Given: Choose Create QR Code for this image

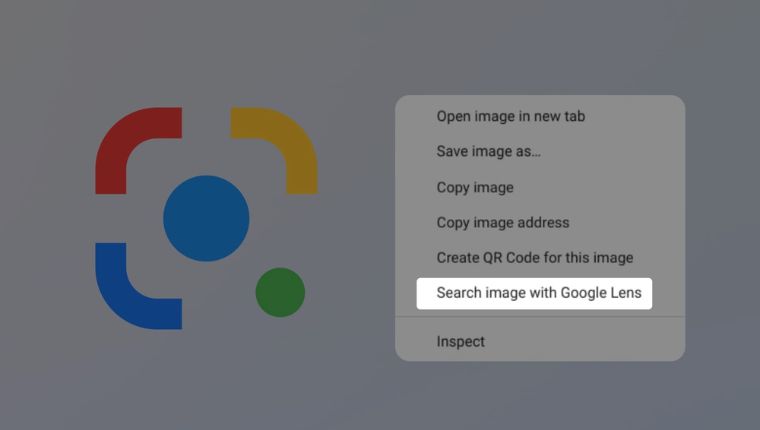Looking at the screenshot, I should [534, 258].
